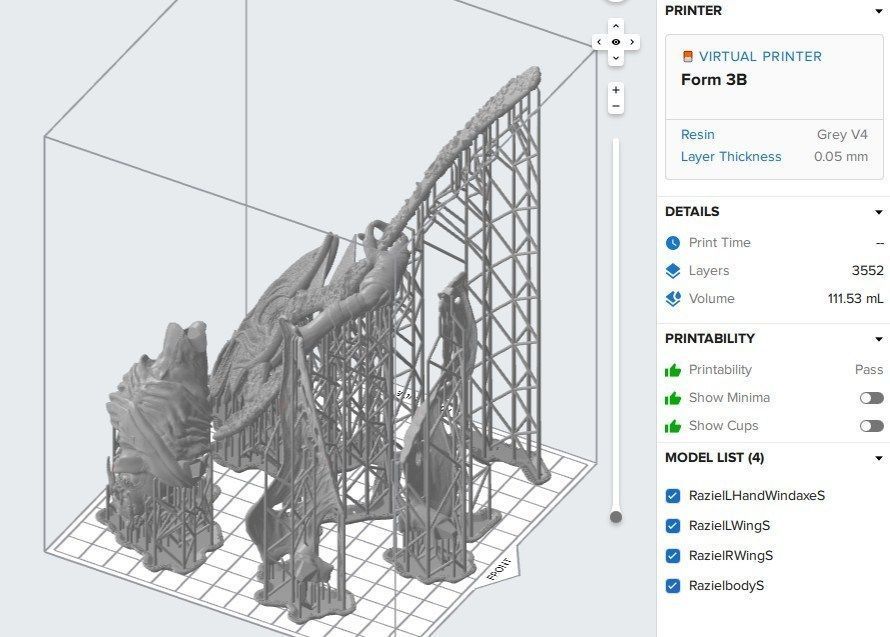Screen dimensions: 890x637
Task: Click the Volume resin icon
Action: [673, 299]
